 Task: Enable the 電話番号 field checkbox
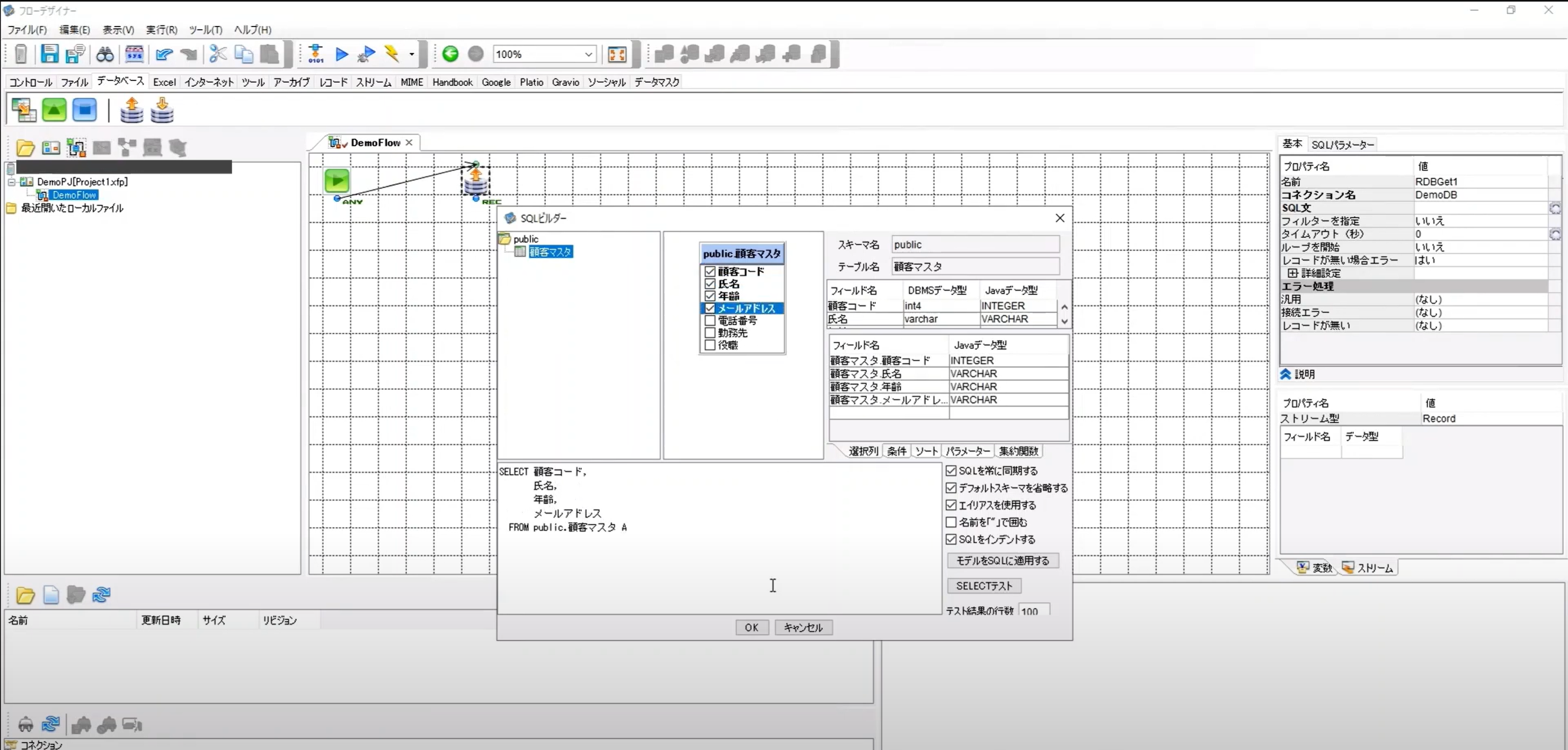710,320
